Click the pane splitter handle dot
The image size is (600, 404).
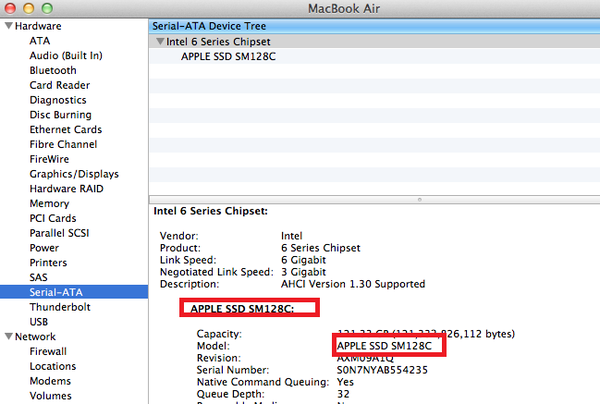420,200
